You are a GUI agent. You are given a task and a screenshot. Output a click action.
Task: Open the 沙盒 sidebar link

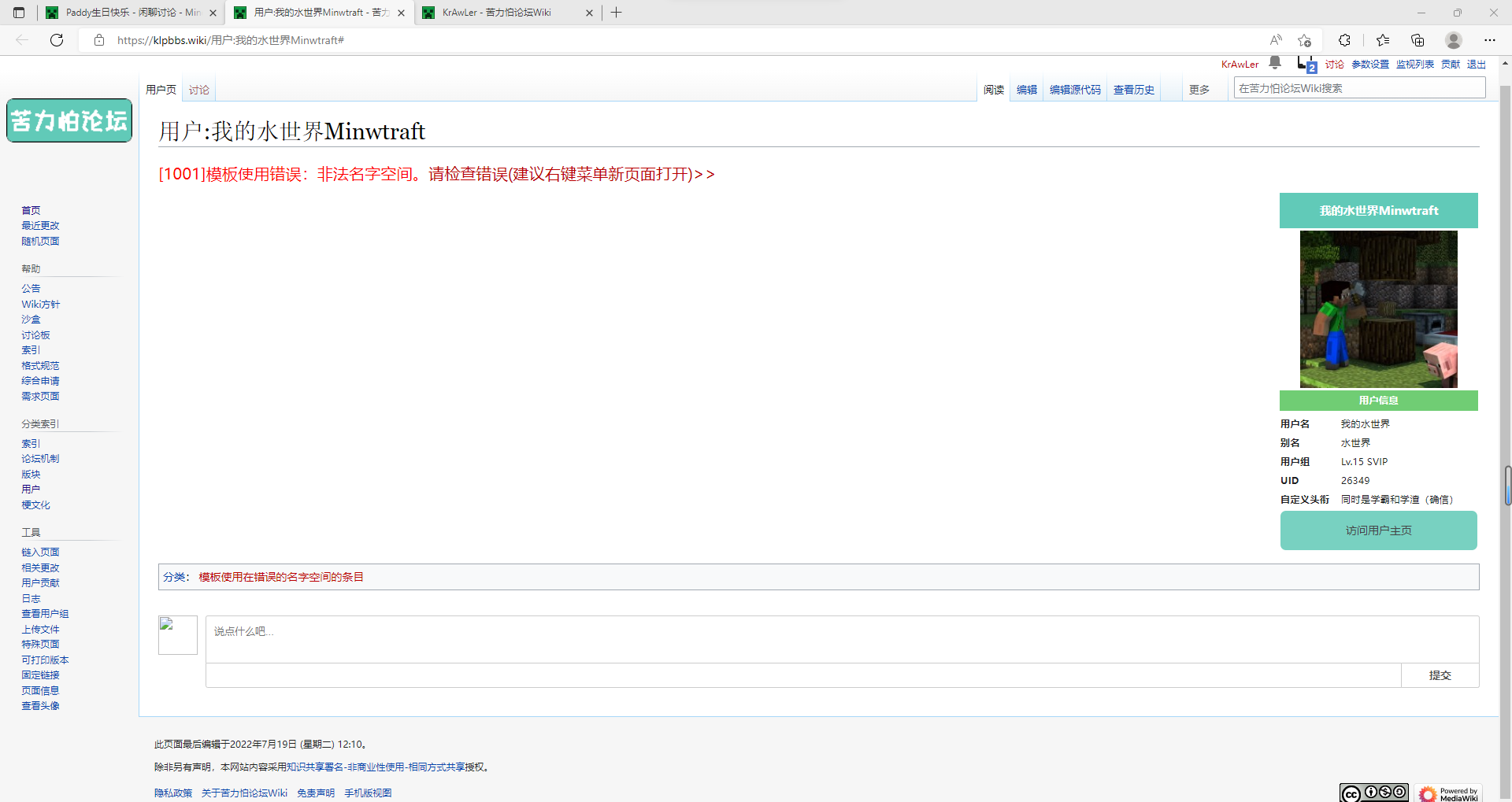point(31,320)
